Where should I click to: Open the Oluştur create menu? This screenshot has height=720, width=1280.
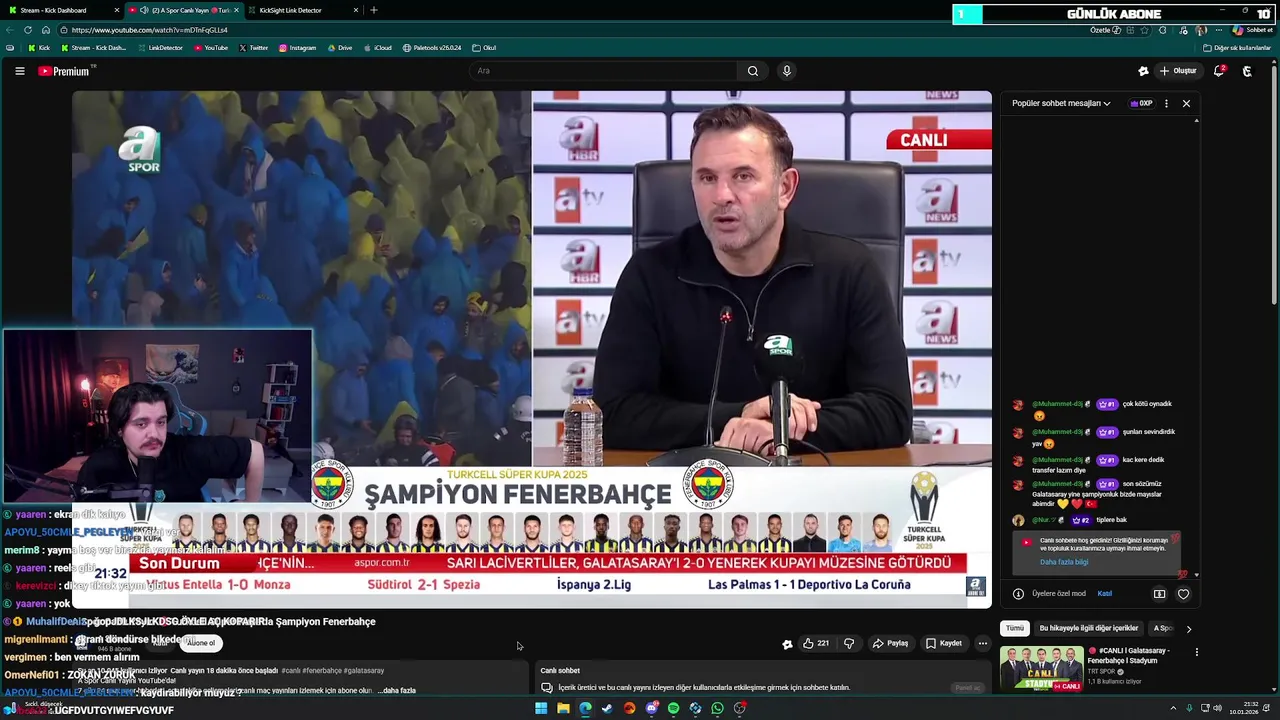[x=1178, y=71]
